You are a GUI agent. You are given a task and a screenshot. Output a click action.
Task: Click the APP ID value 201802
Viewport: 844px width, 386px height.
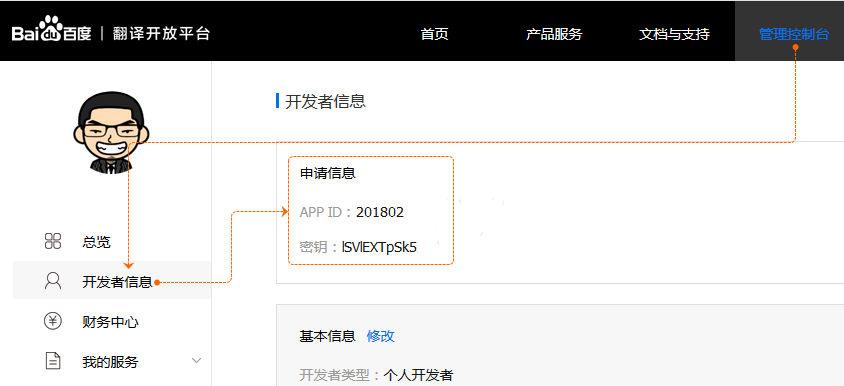click(x=380, y=212)
